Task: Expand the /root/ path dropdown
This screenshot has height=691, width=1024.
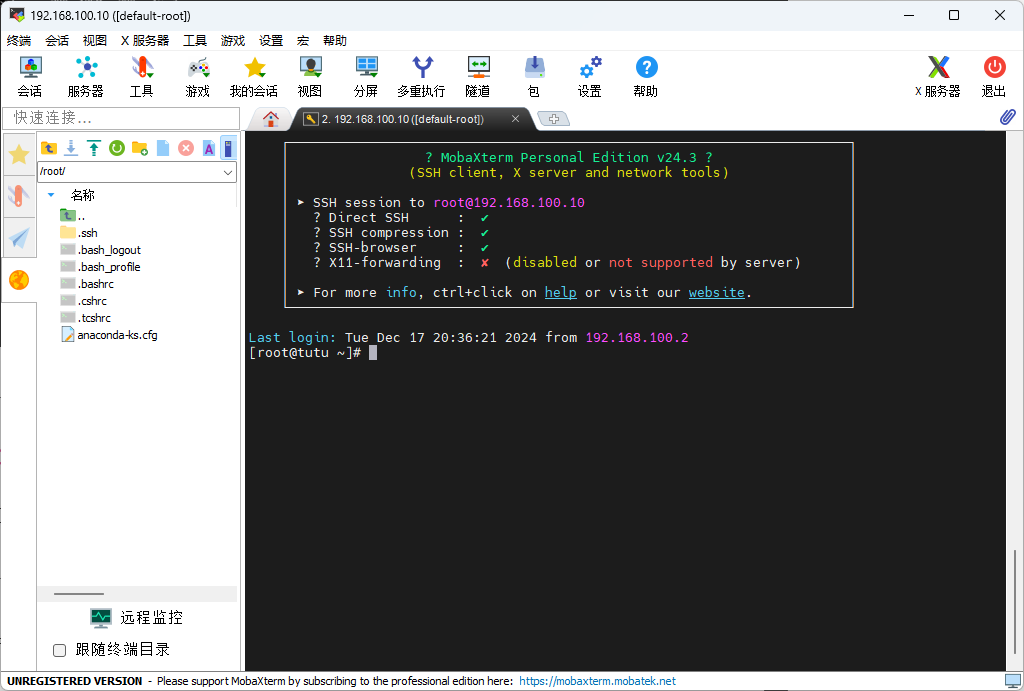Action: pyautogui.click(x=228, y=172)
